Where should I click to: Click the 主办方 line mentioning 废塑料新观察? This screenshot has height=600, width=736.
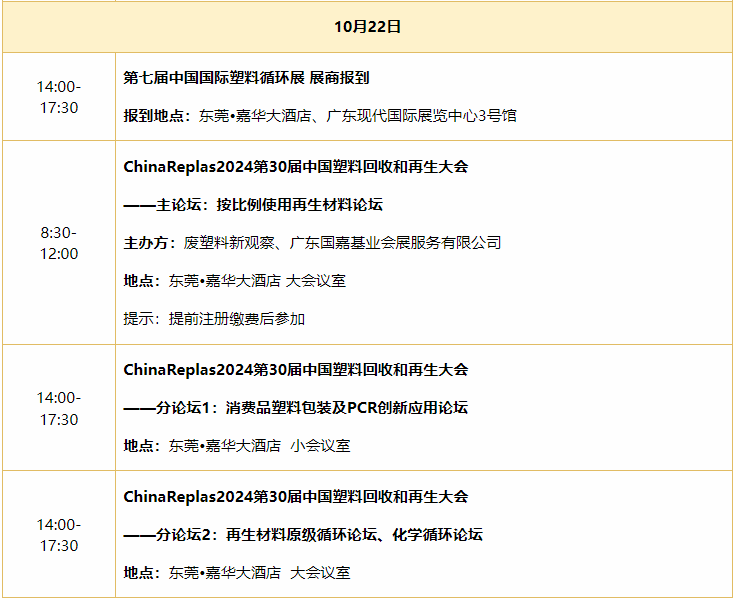312,243
